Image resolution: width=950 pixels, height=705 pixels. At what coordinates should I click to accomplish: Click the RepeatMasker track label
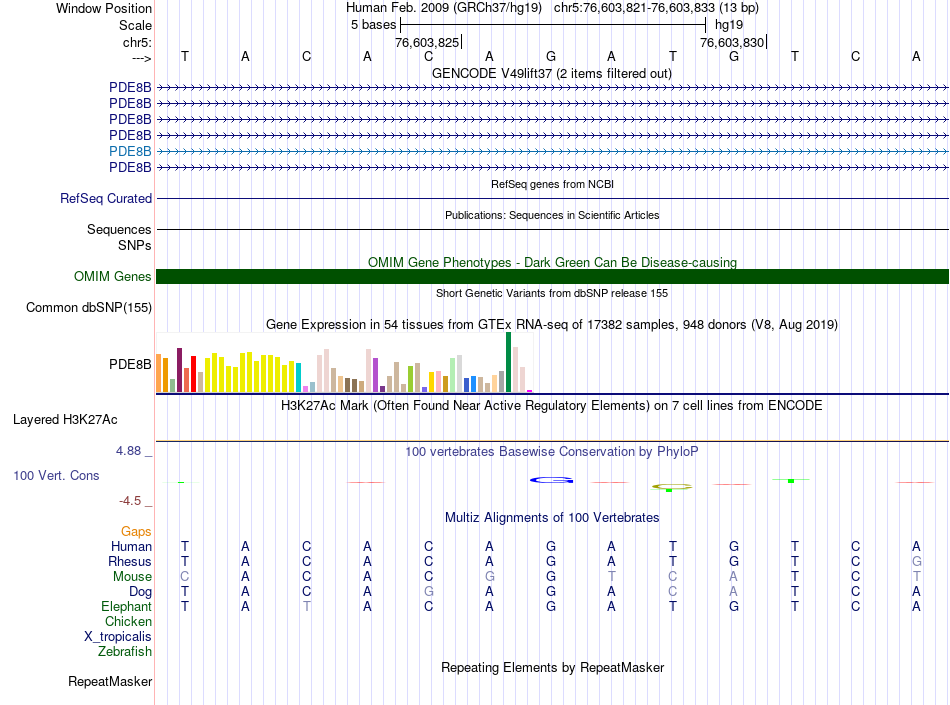(110, 682)
